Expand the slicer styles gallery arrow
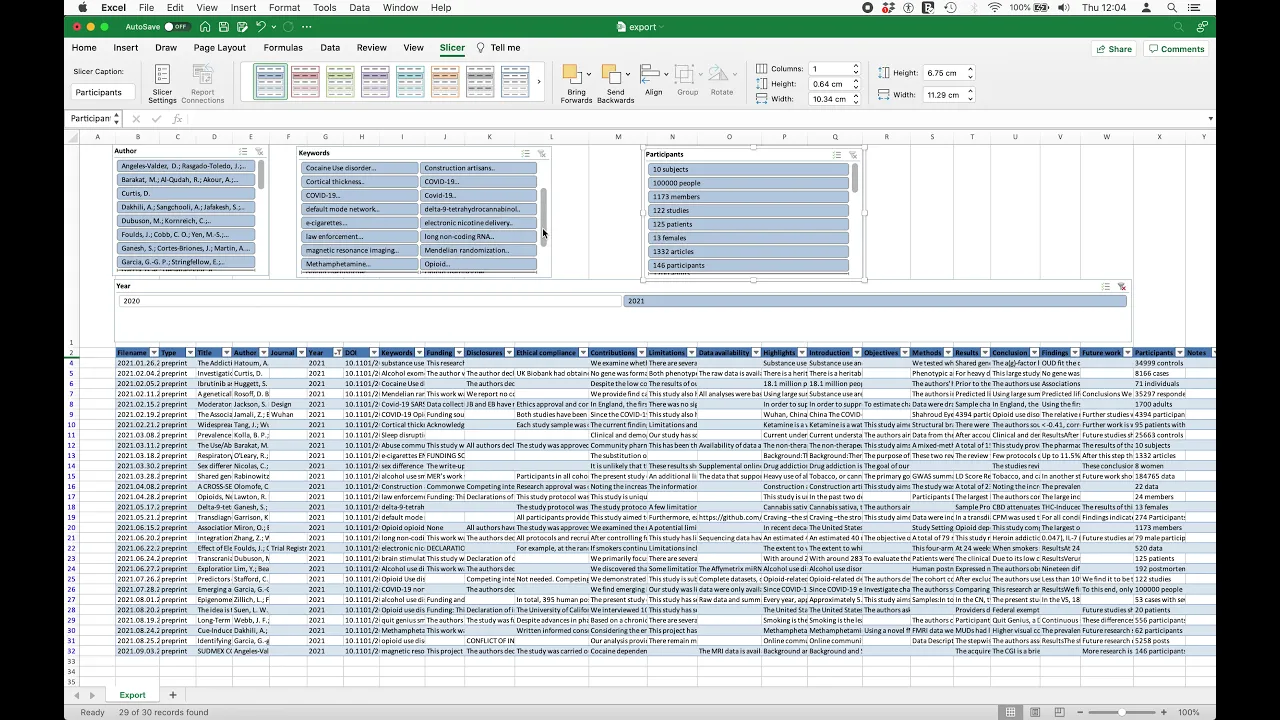This screenshot has width=1280, height=720. (x=539, y=82)
